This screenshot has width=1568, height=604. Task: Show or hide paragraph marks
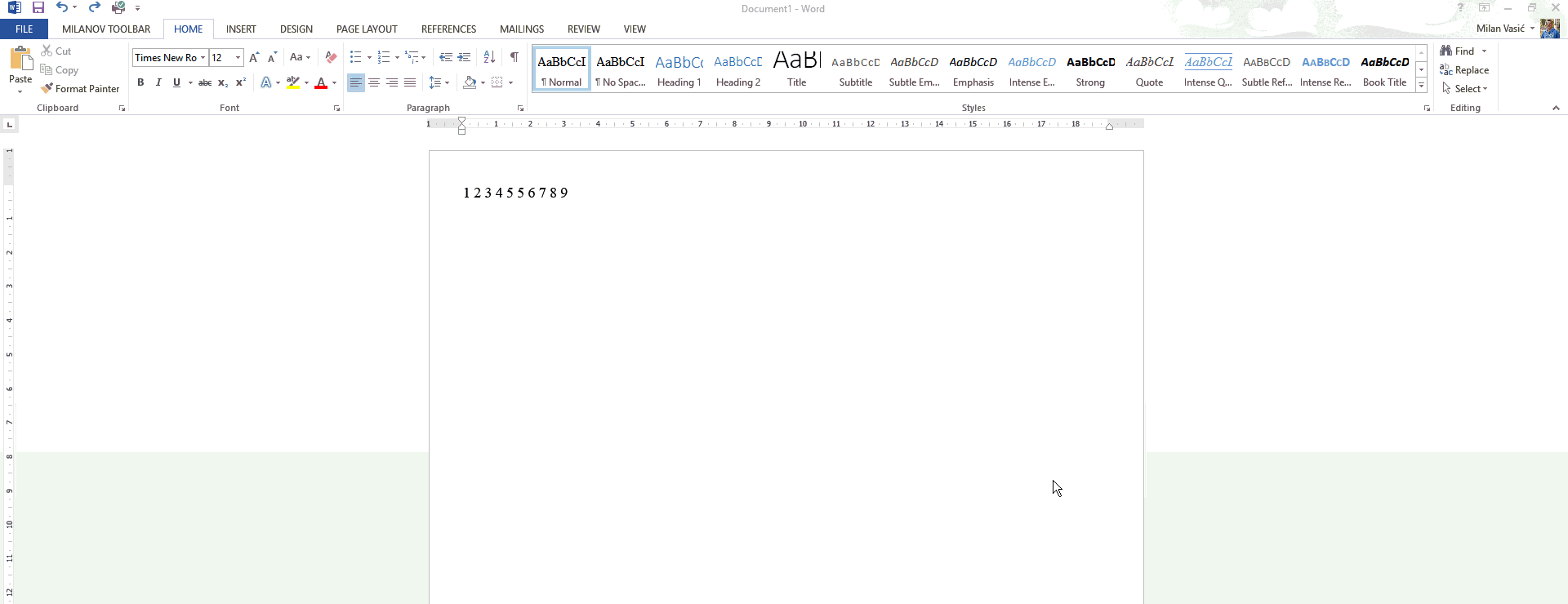pos(514,58)
